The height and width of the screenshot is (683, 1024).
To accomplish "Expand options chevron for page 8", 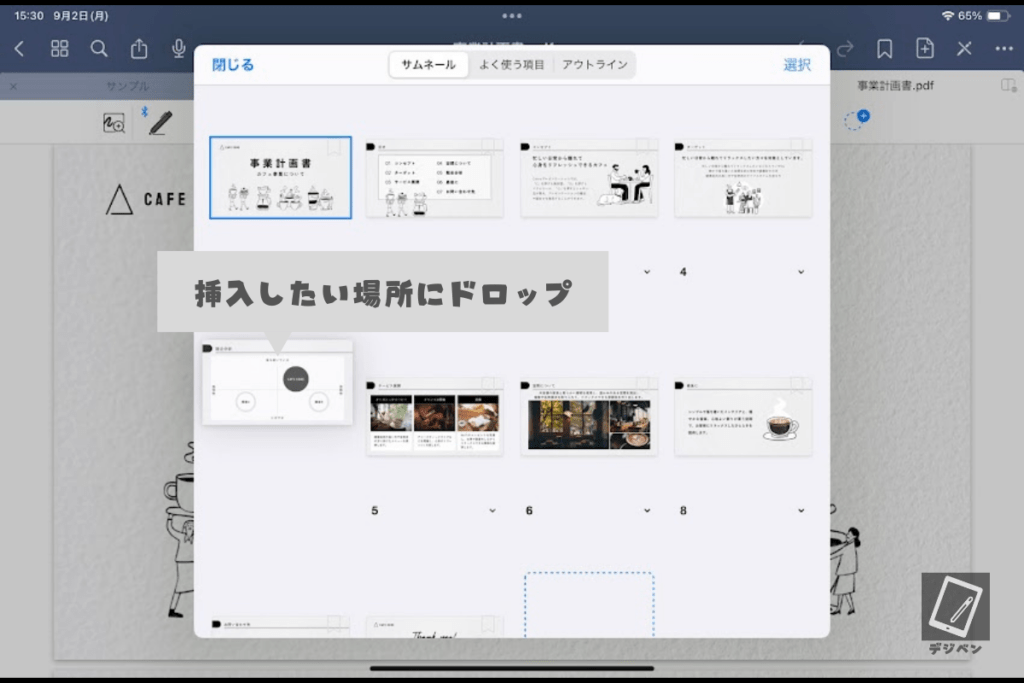I will [x=801, y=511].
